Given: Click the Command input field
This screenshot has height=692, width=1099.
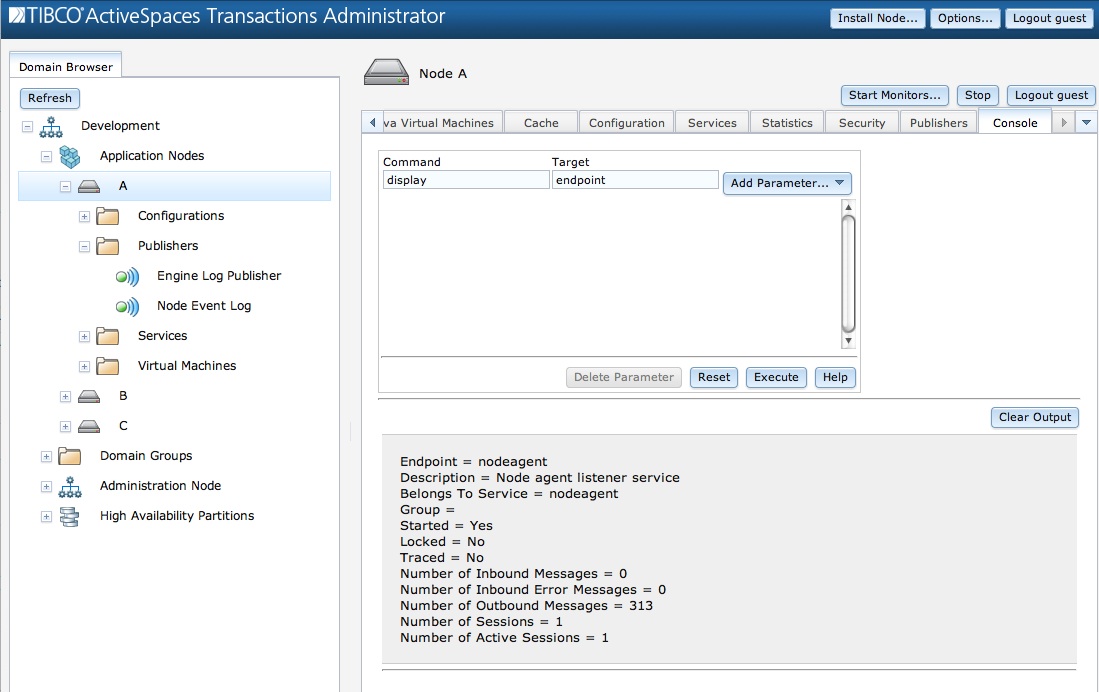Looking at the screenshot, I should click(466, 180).
